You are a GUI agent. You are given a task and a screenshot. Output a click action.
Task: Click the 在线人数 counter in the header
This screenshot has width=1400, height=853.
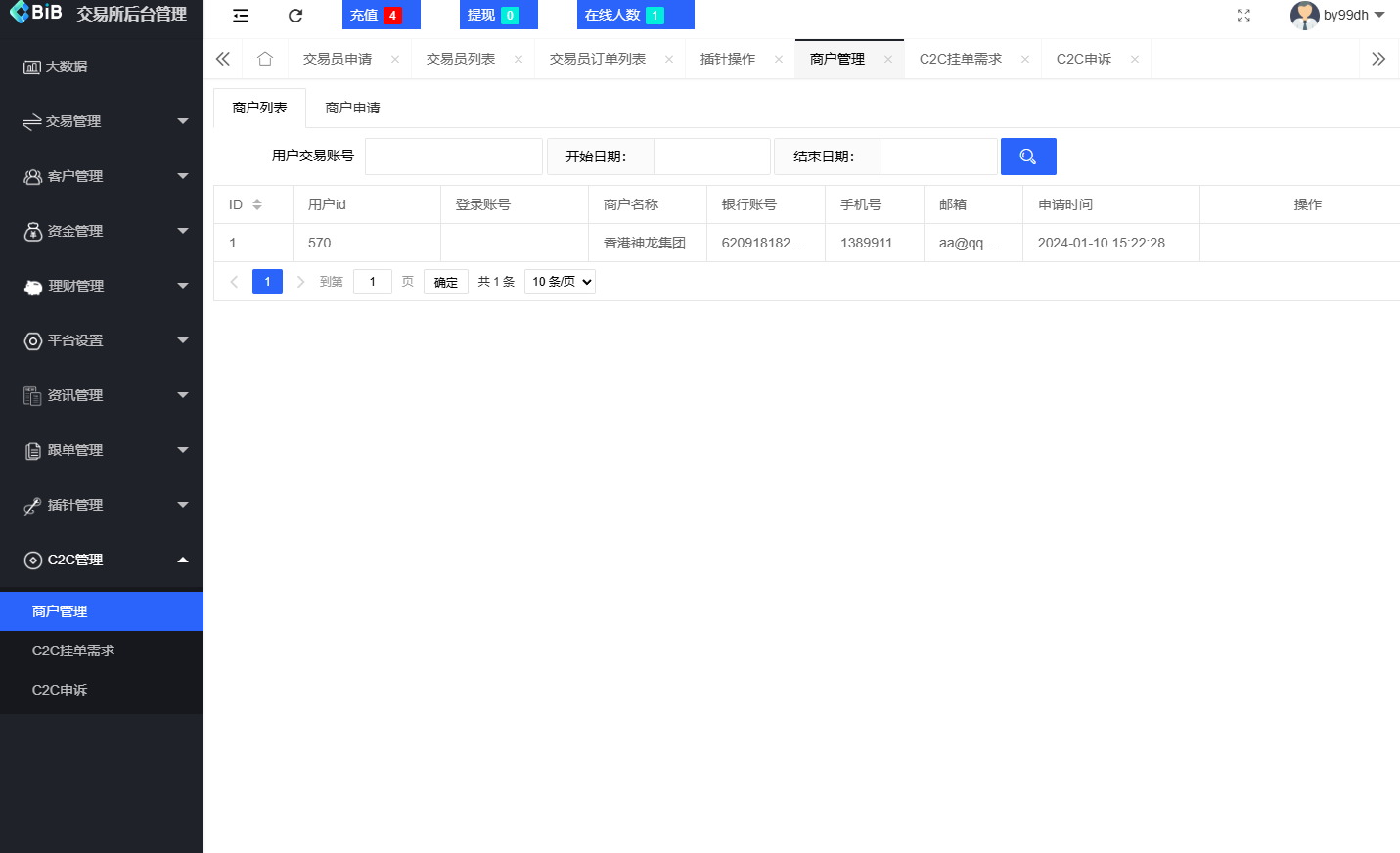(x=635, y=15)
